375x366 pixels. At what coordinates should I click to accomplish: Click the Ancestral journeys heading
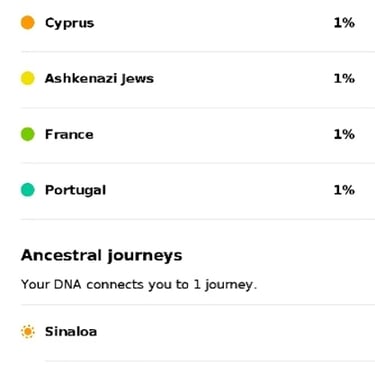102,256
